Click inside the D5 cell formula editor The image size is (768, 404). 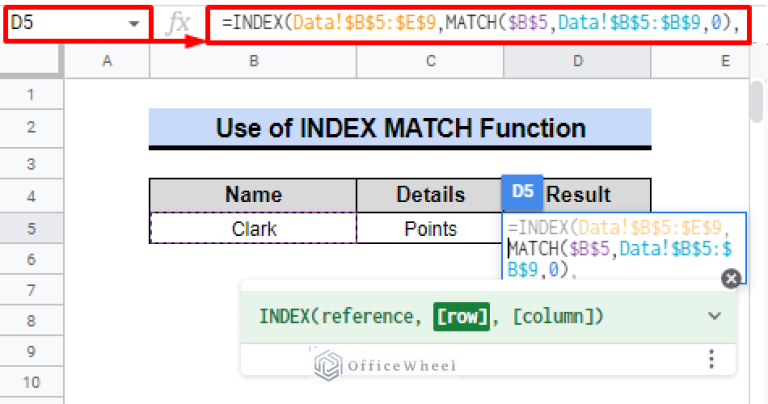624,247
